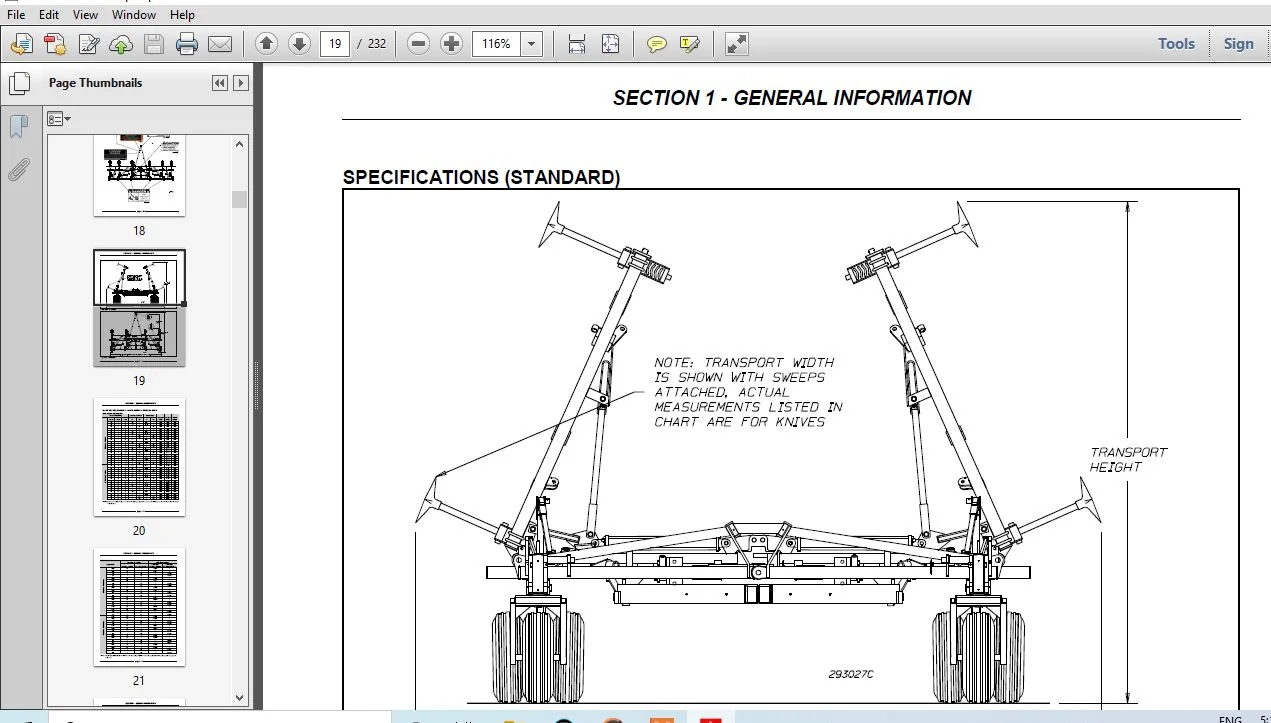Open the Attachments paperclip panel
The image size is (1271, 723).
pyautogui.click(x=18, y=170)
